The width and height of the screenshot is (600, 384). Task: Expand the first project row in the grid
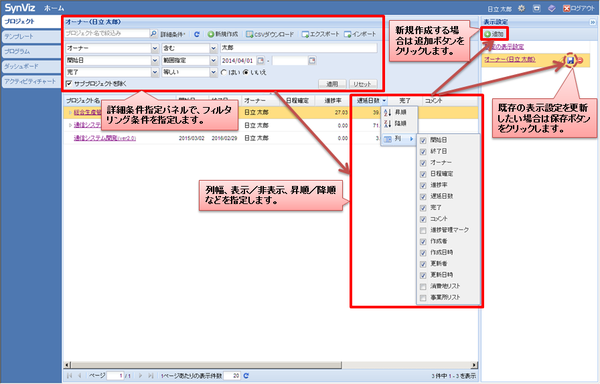tap(70, 112)
